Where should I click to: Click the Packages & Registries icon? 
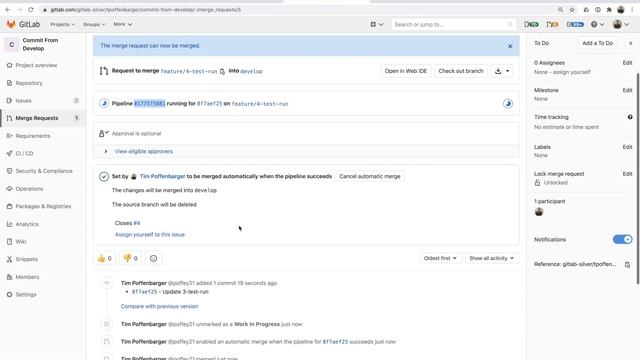pyautogui.click(x=9, y=206)
